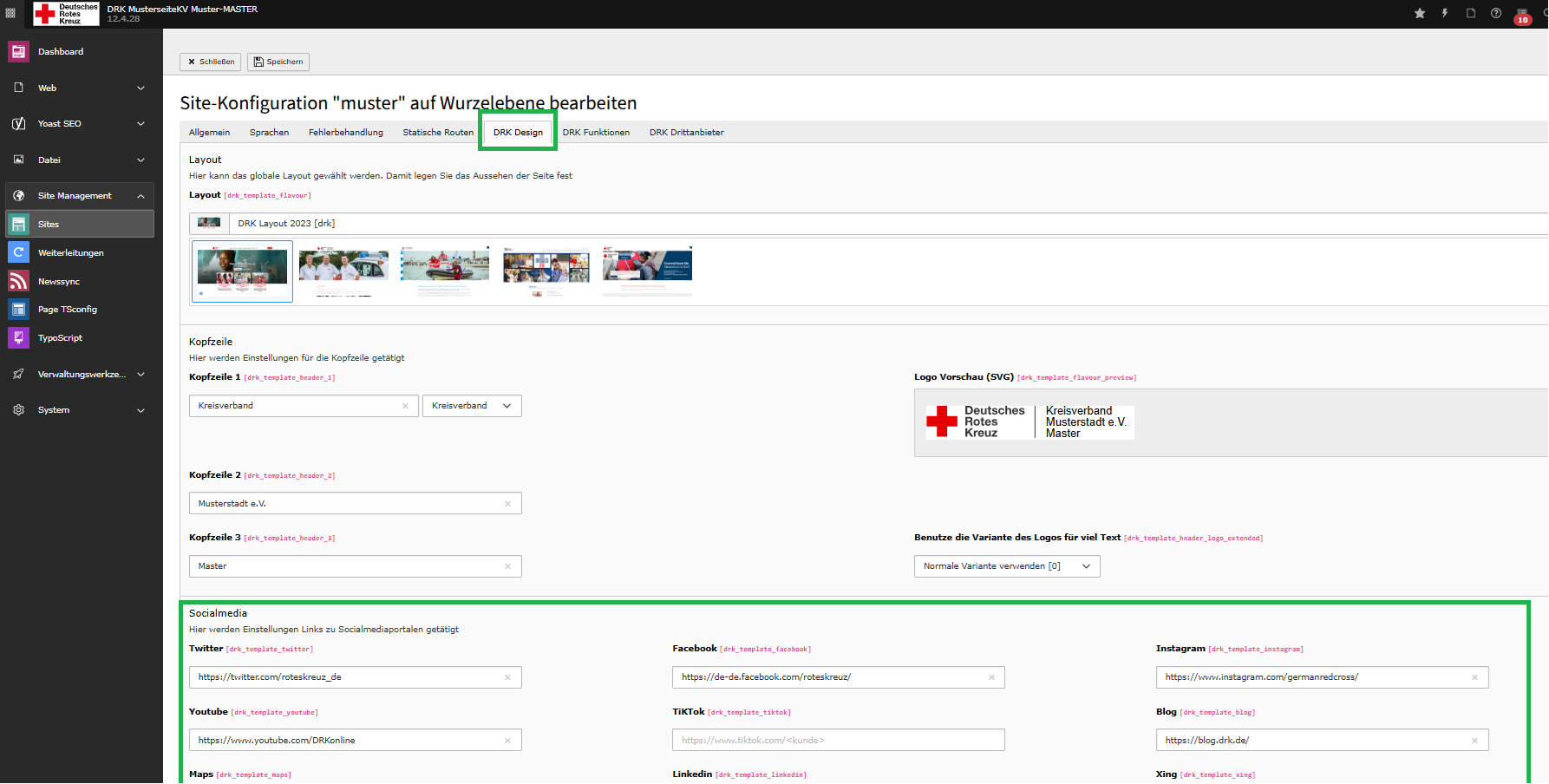The height and width of the screenshot is (784, 1549).
Task: Select the second layout preview thumbnail
Action: [x=343, y=271]
